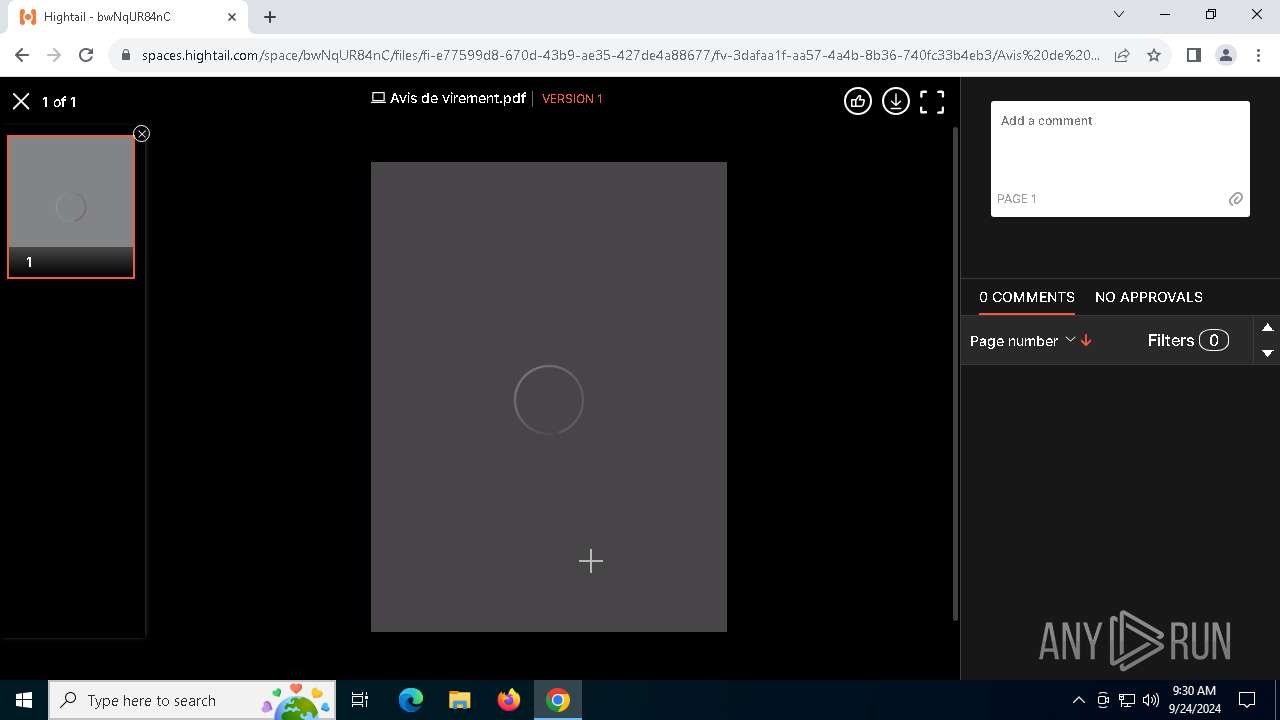Reload the Hightail page
The height and width of the screenshot is (720, 1280).
86,56
